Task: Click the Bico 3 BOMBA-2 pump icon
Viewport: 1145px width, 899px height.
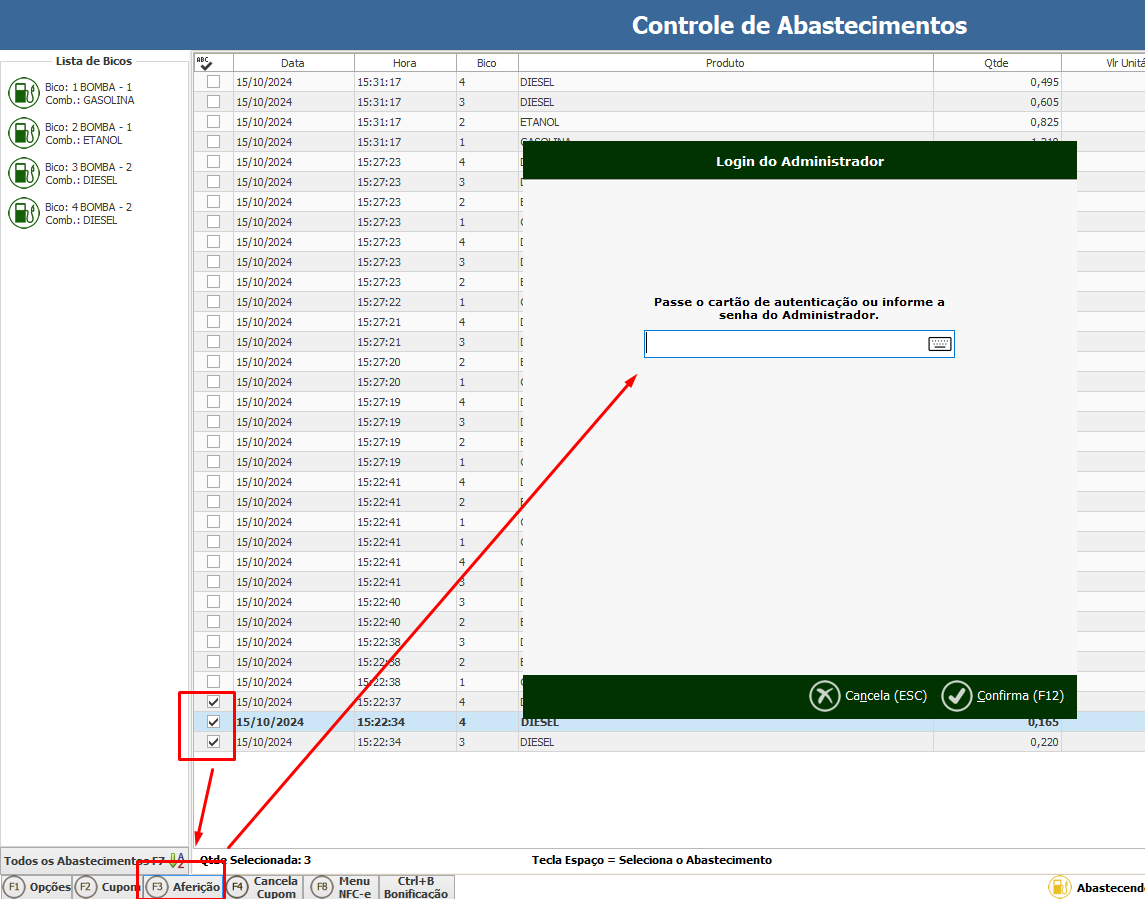Action: 23,173
